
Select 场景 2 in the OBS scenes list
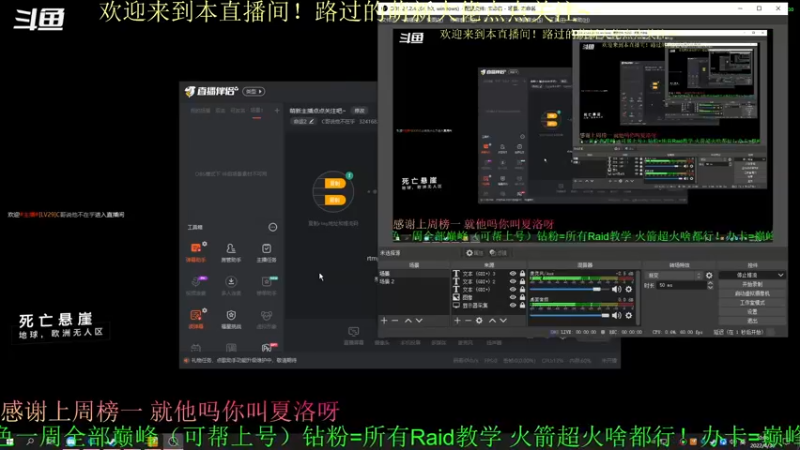click(x=414, y=282)
